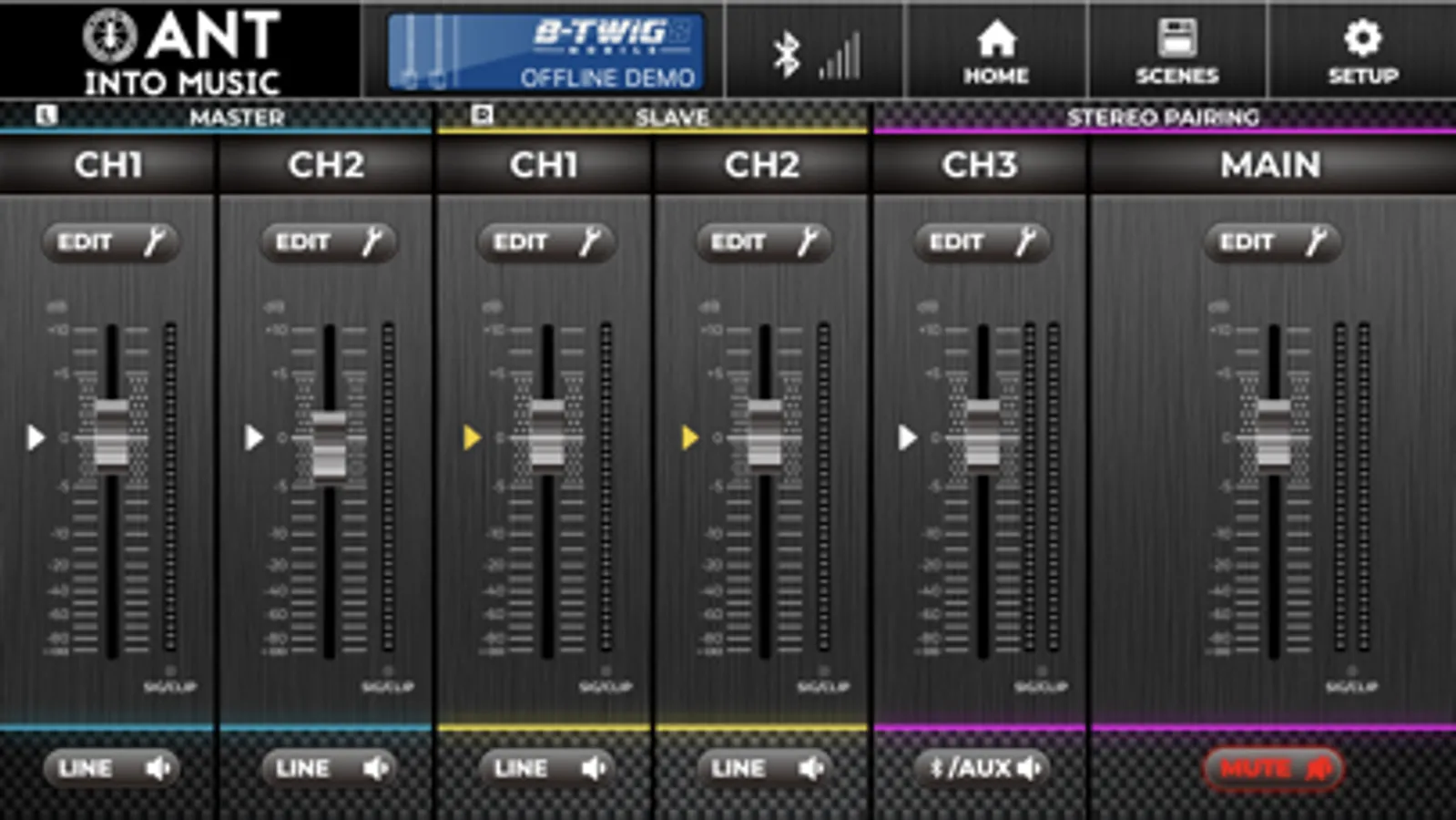Open the Home screen
The width and height of the screenshot is (1456, 820).
tap(996, 51)
